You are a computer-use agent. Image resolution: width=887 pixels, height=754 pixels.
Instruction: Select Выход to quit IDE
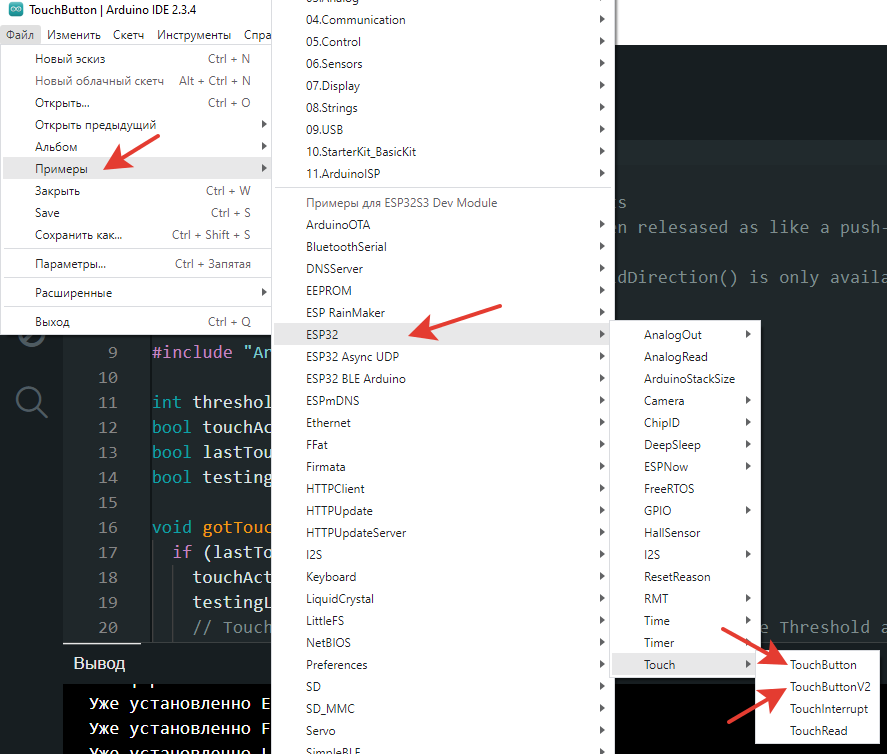137,322
